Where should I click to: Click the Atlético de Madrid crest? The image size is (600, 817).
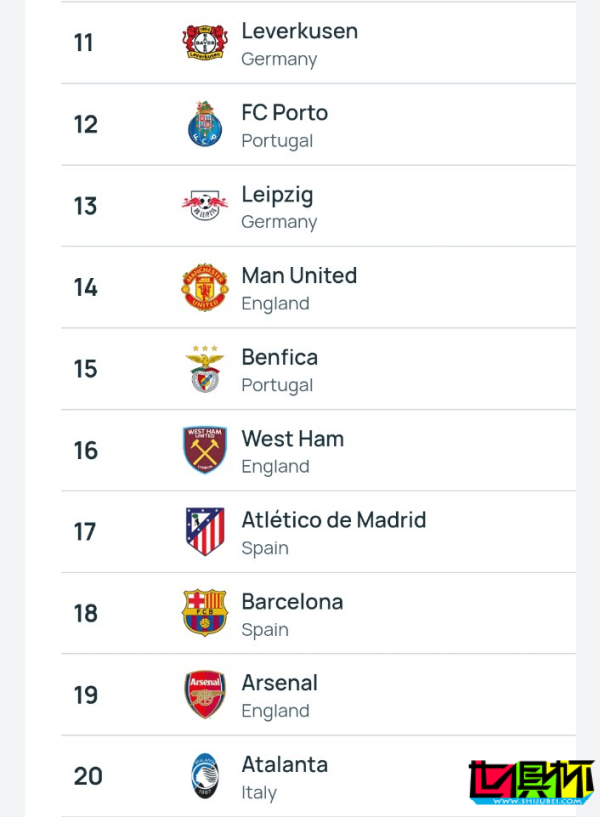(205, 532)
